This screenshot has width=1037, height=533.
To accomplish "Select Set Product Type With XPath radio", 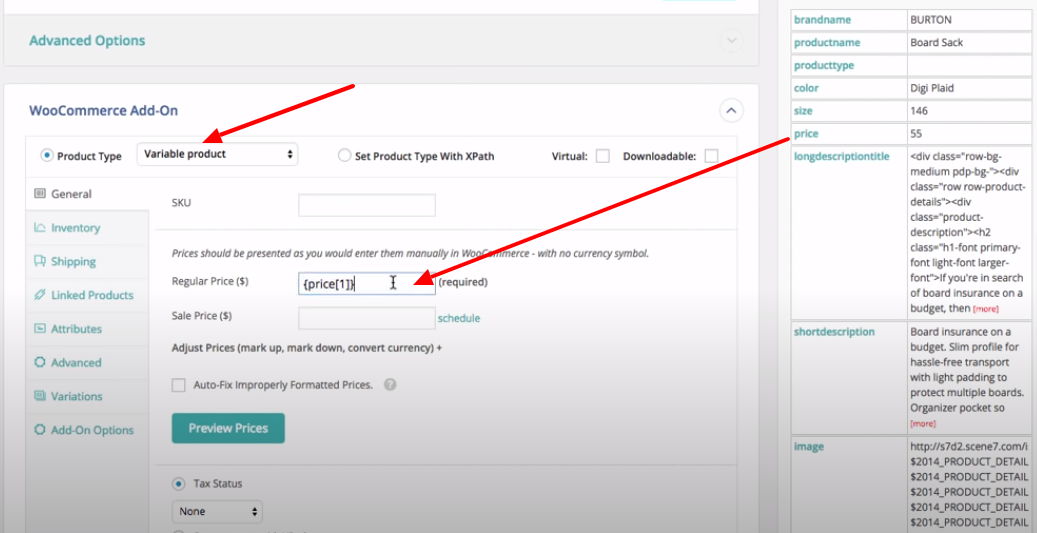I will (x=344, y=156).
